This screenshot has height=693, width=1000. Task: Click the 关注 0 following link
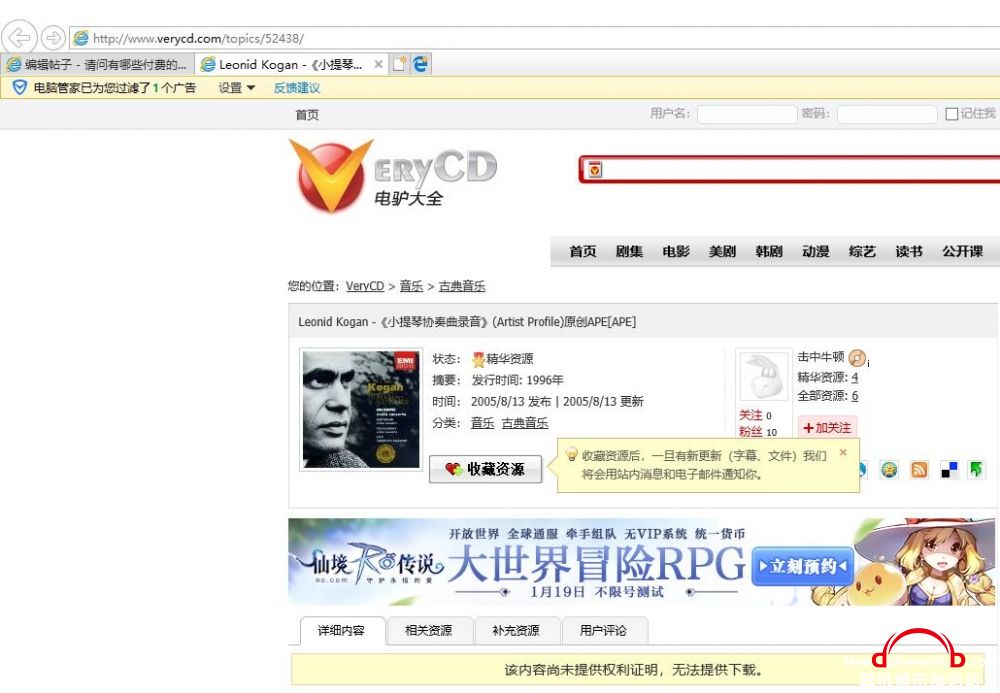(x=755, y=415)
